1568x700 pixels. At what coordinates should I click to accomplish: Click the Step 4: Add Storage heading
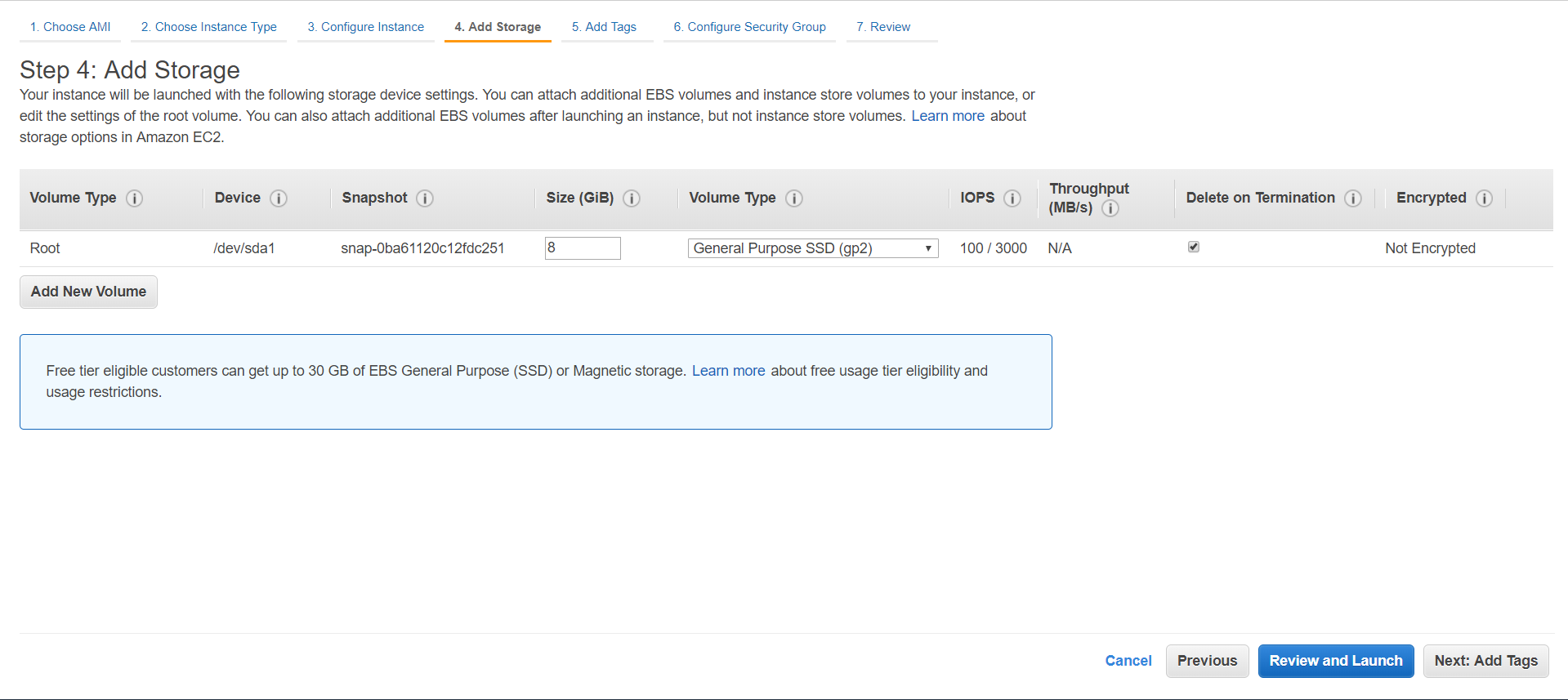pyautogui.click(x=130, y=70)
